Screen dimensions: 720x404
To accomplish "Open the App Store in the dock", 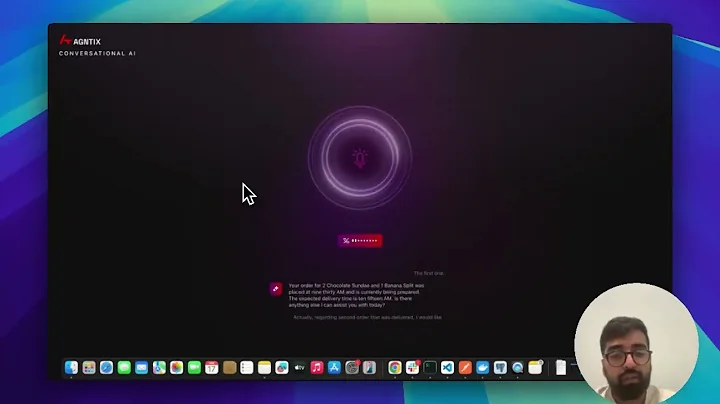I will tap(334, 367).
